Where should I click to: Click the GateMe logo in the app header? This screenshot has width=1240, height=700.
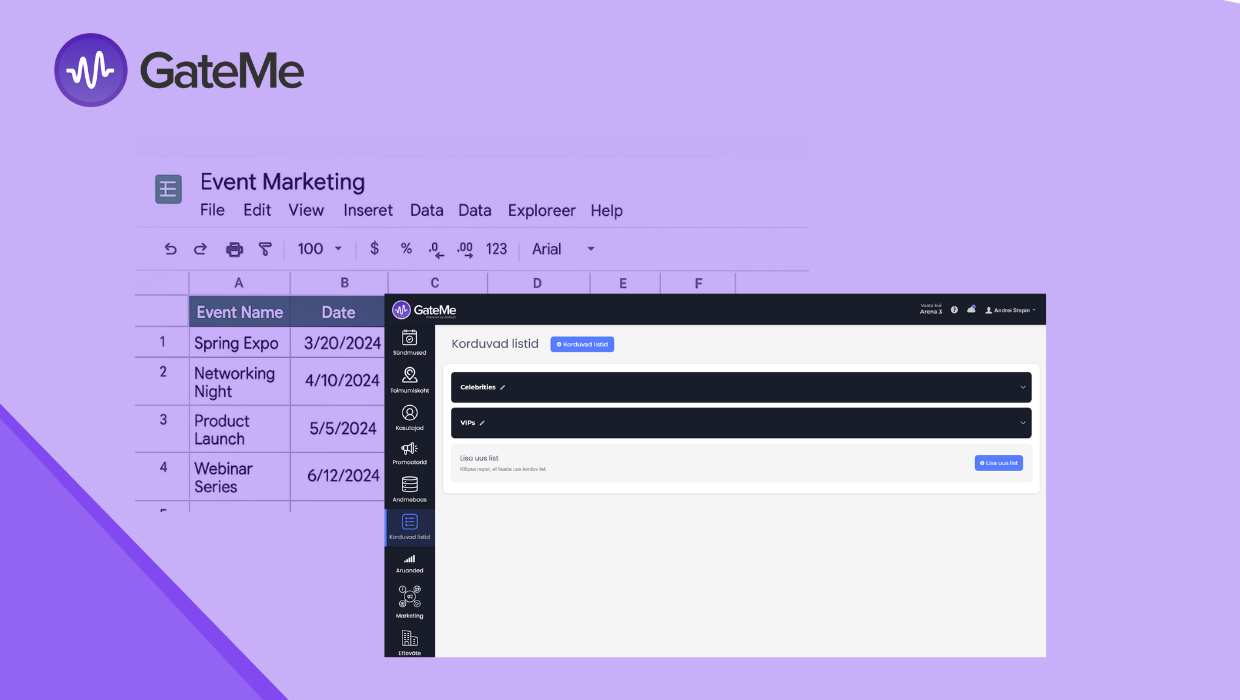(x=424, y=310)
